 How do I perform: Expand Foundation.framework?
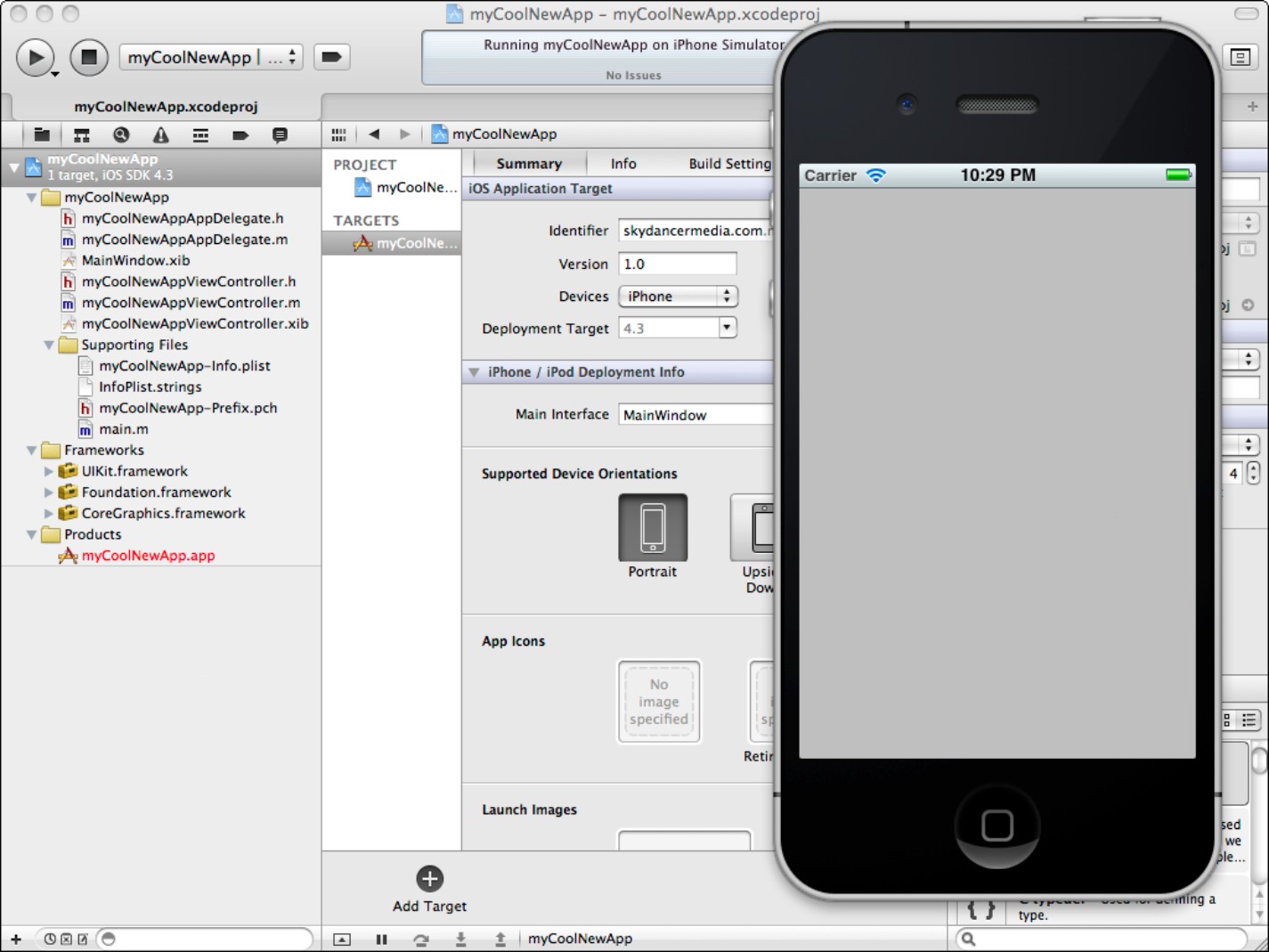pos(49,492)
